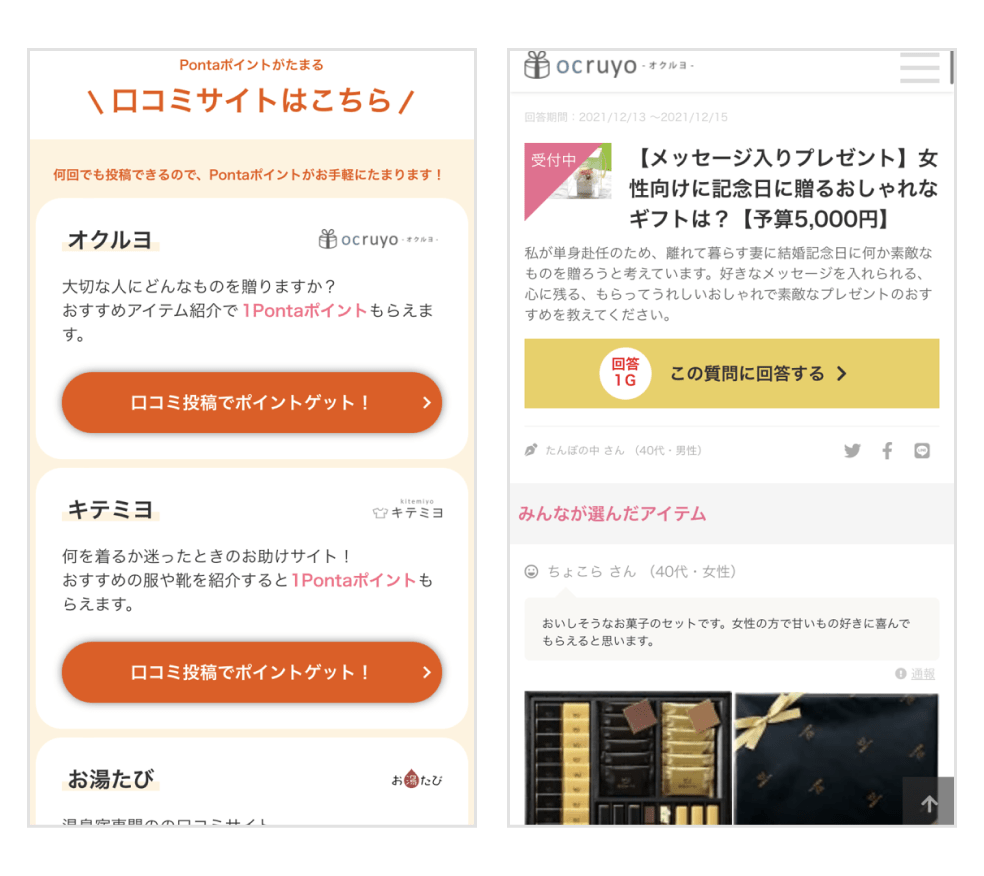Click the orange button in the キテミヨ card
The height and width of the screenshot is (876, 984).
coord(252,672)
